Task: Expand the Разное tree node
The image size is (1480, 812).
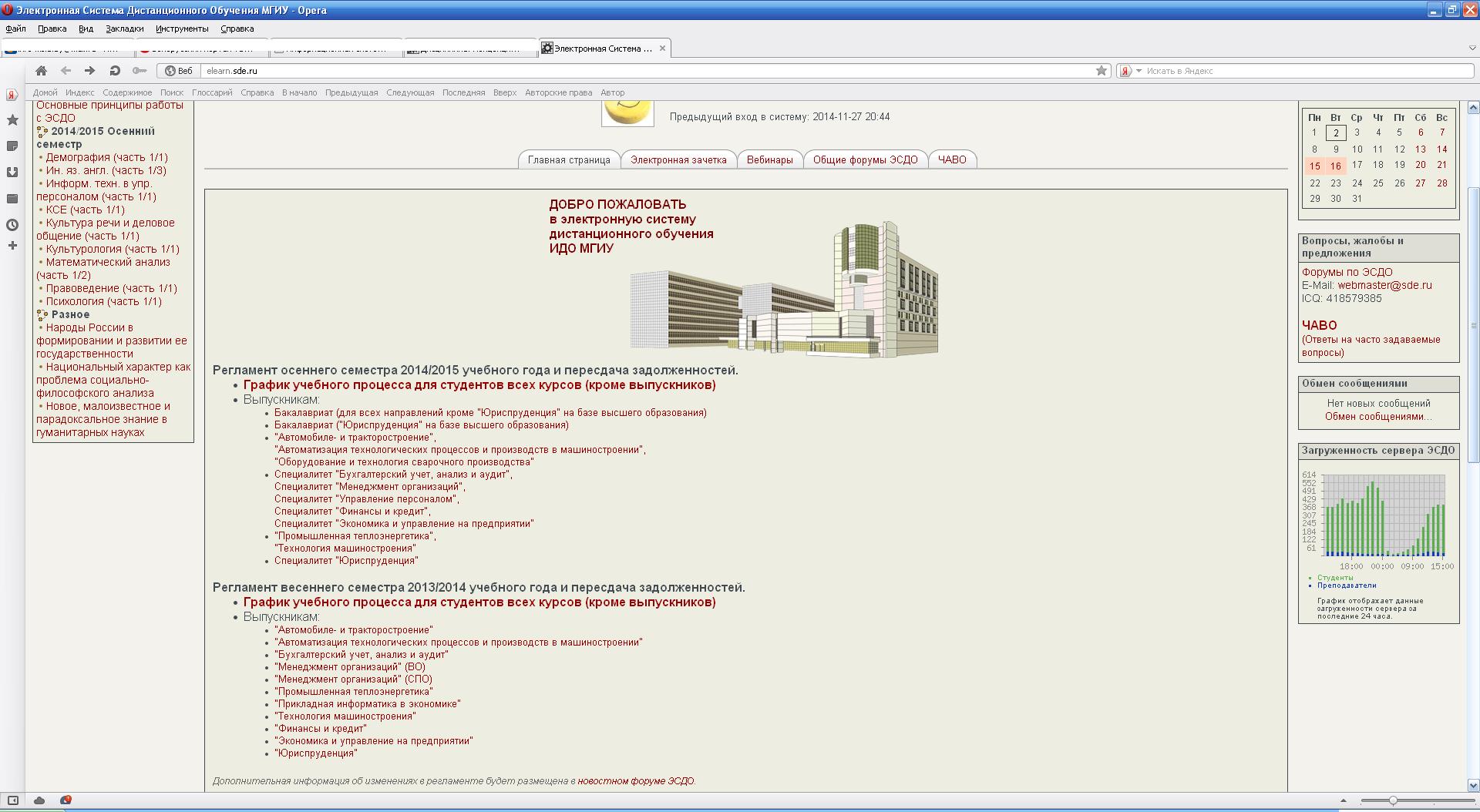Action: point(42,315)
